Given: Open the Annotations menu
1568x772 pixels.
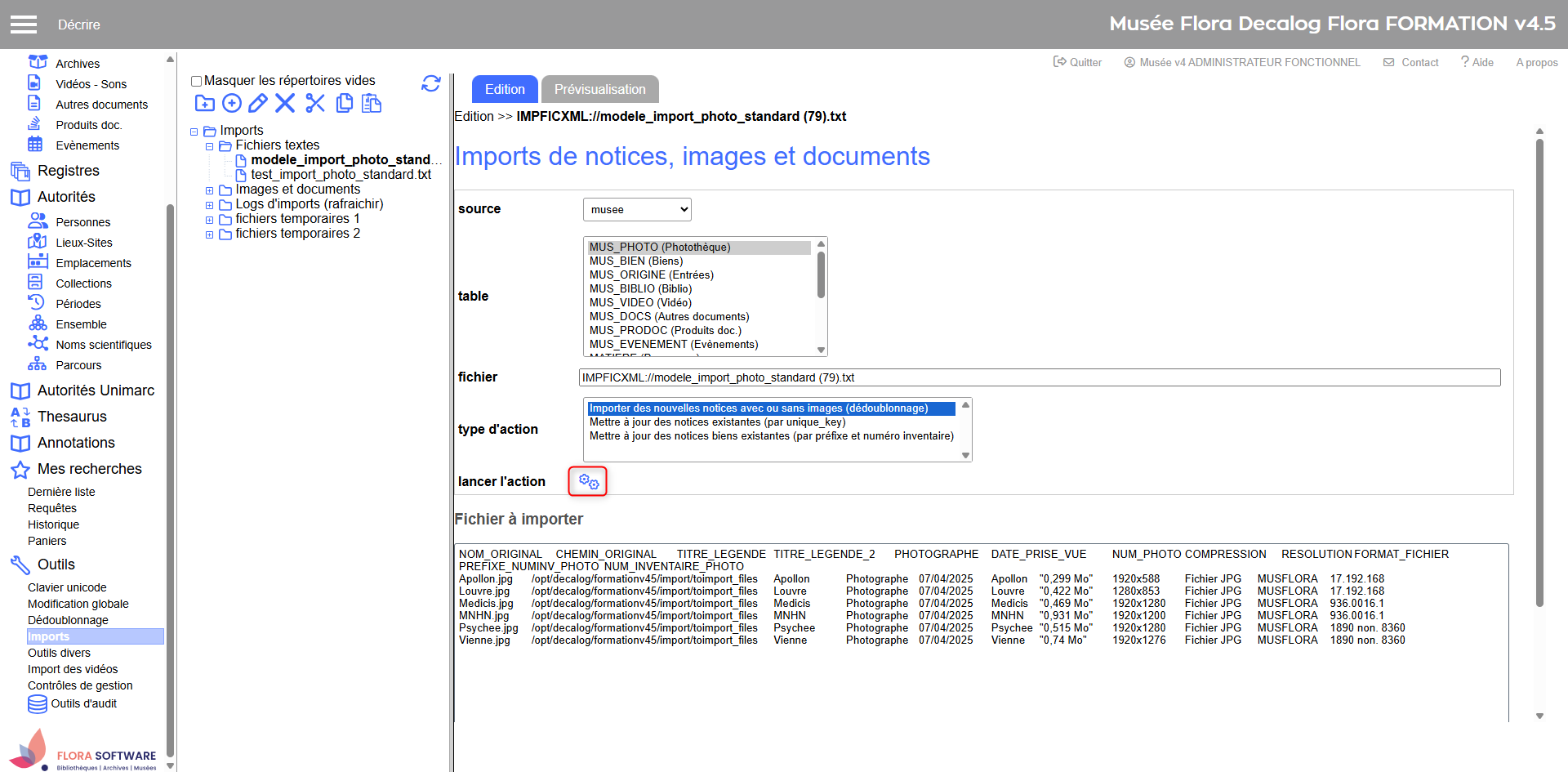Looking at the screenshot, I should coord(76,443).
